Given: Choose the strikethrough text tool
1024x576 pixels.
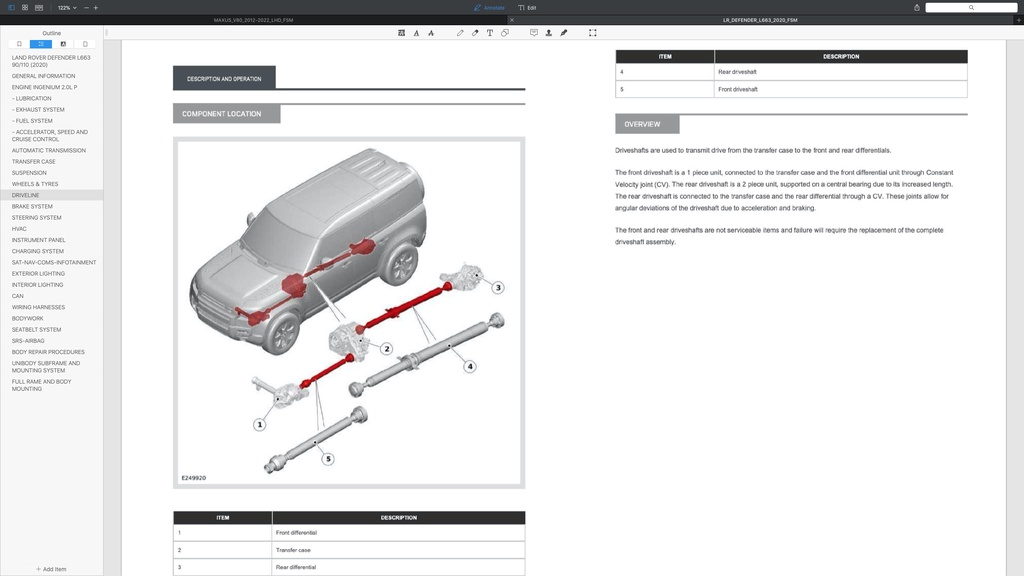Looking at the screenshot, I should [x=430, y=33].
